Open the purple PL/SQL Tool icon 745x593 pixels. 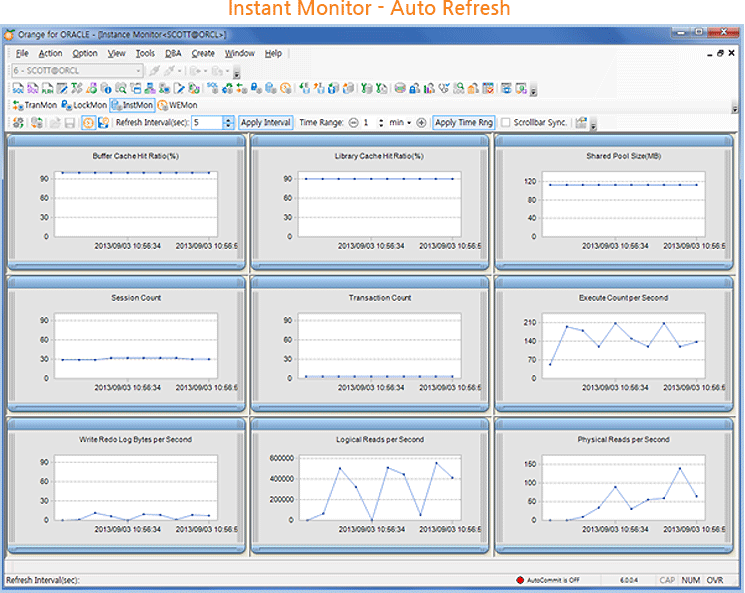[x=33, y=88]
